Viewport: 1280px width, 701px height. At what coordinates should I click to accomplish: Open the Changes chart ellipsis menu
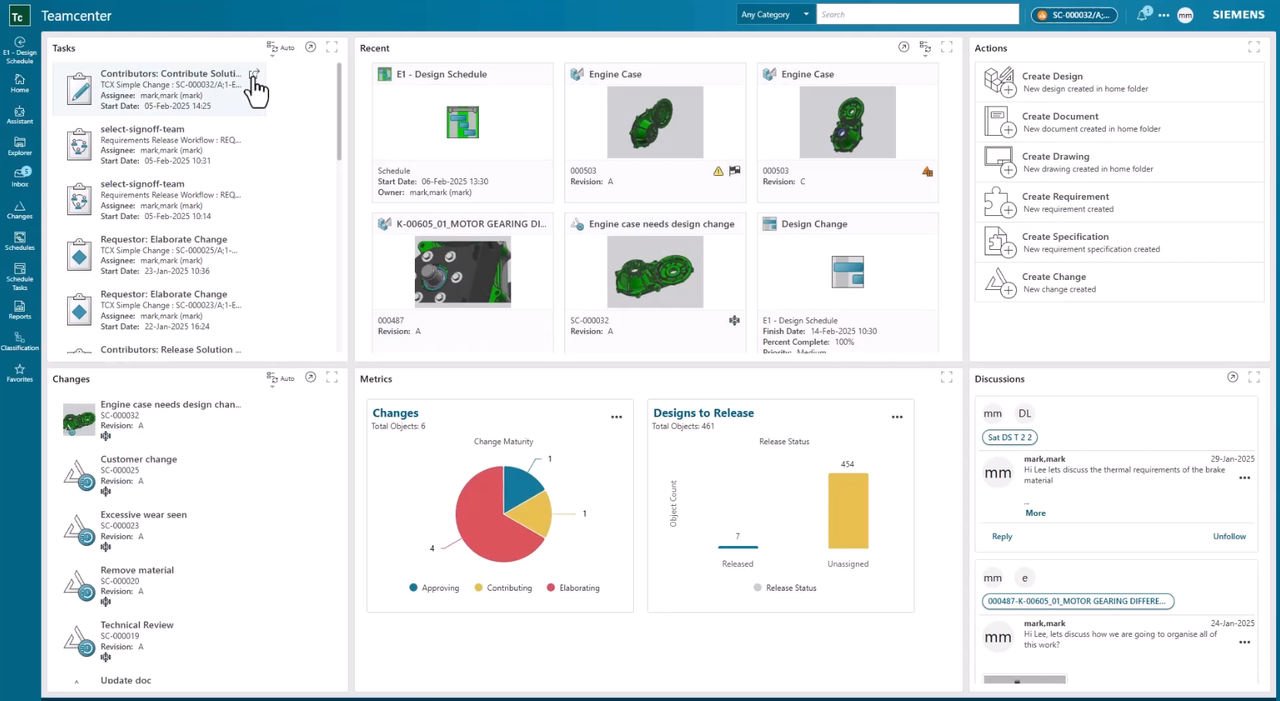616,417
